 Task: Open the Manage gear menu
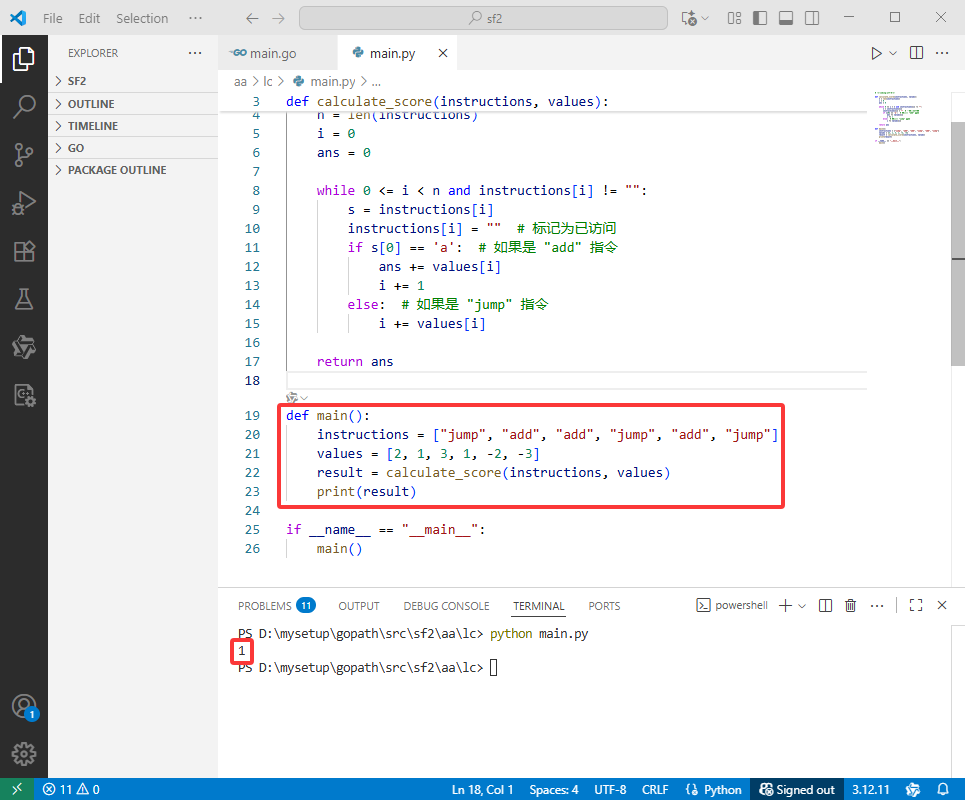(23, 754)
